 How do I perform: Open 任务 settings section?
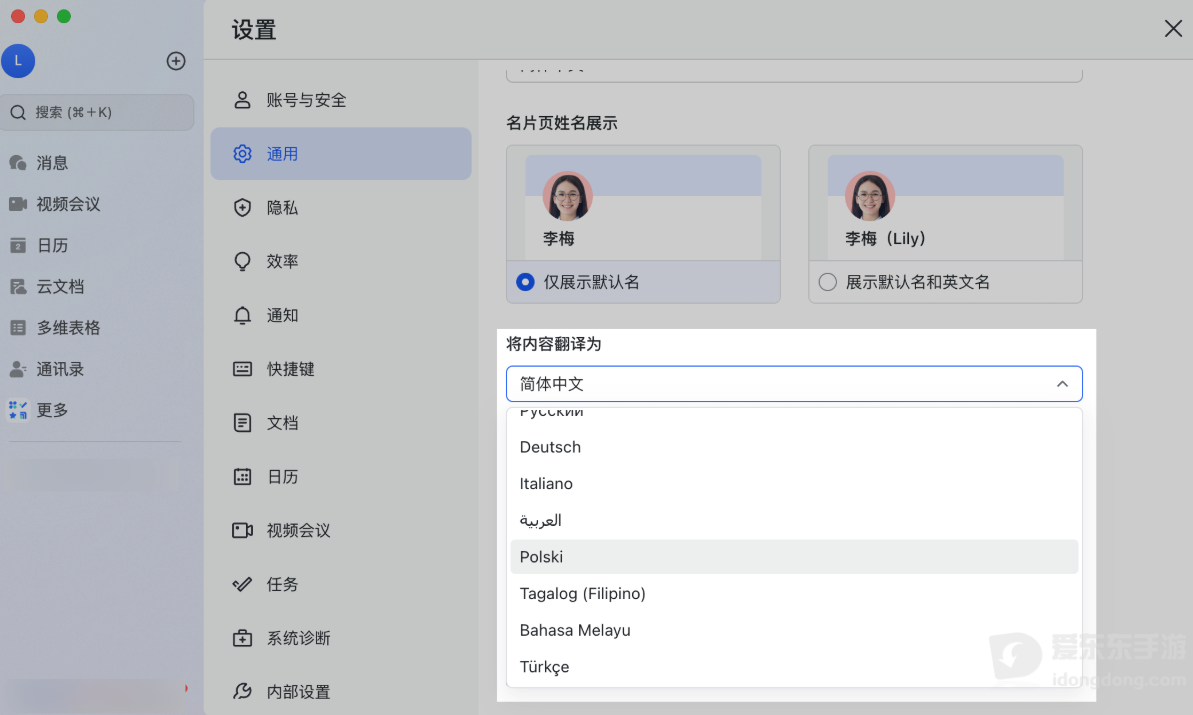click(341, 584)
